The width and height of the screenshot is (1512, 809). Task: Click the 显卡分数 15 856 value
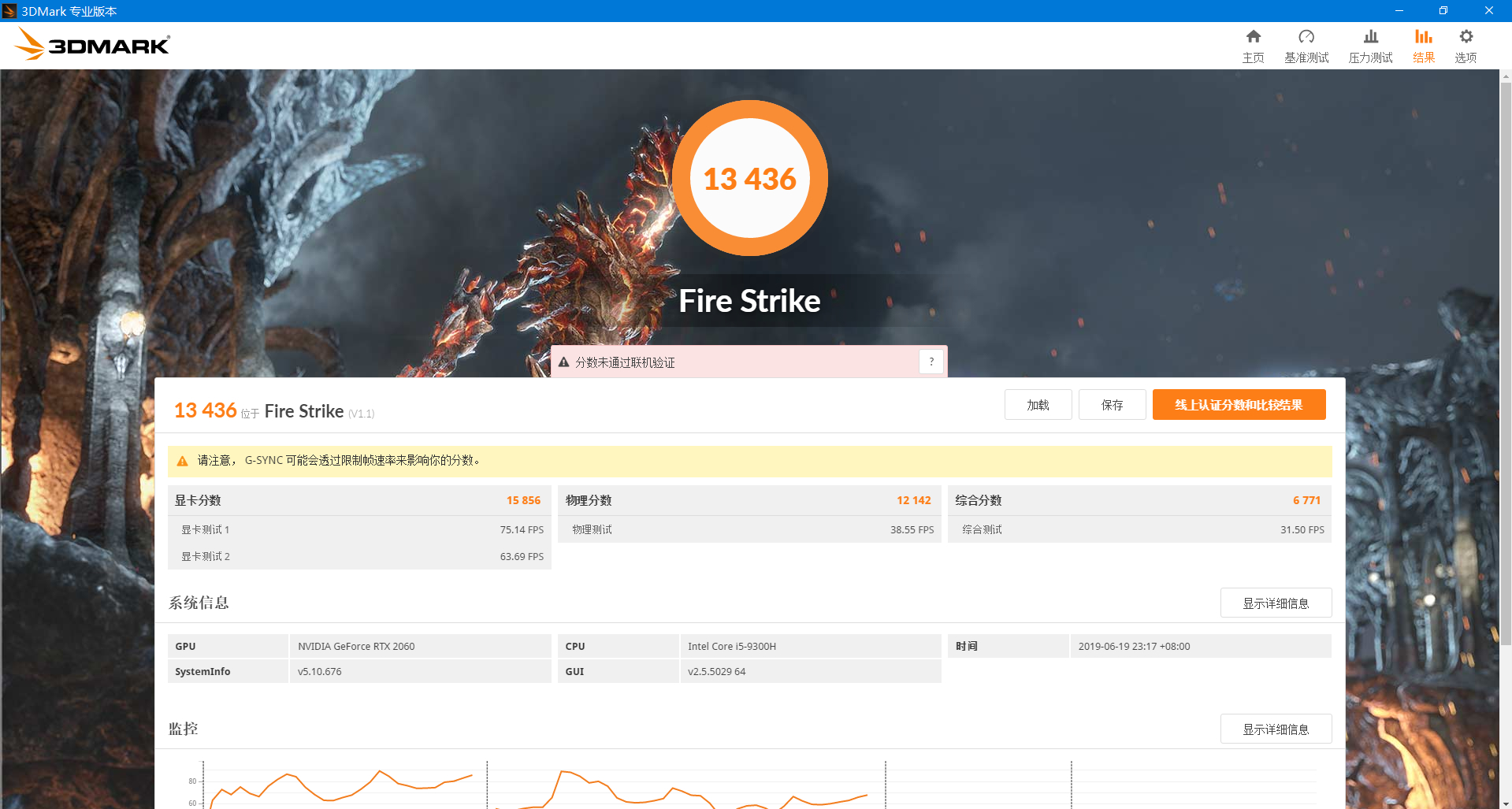pyautogui.click(x=523, y=500)
